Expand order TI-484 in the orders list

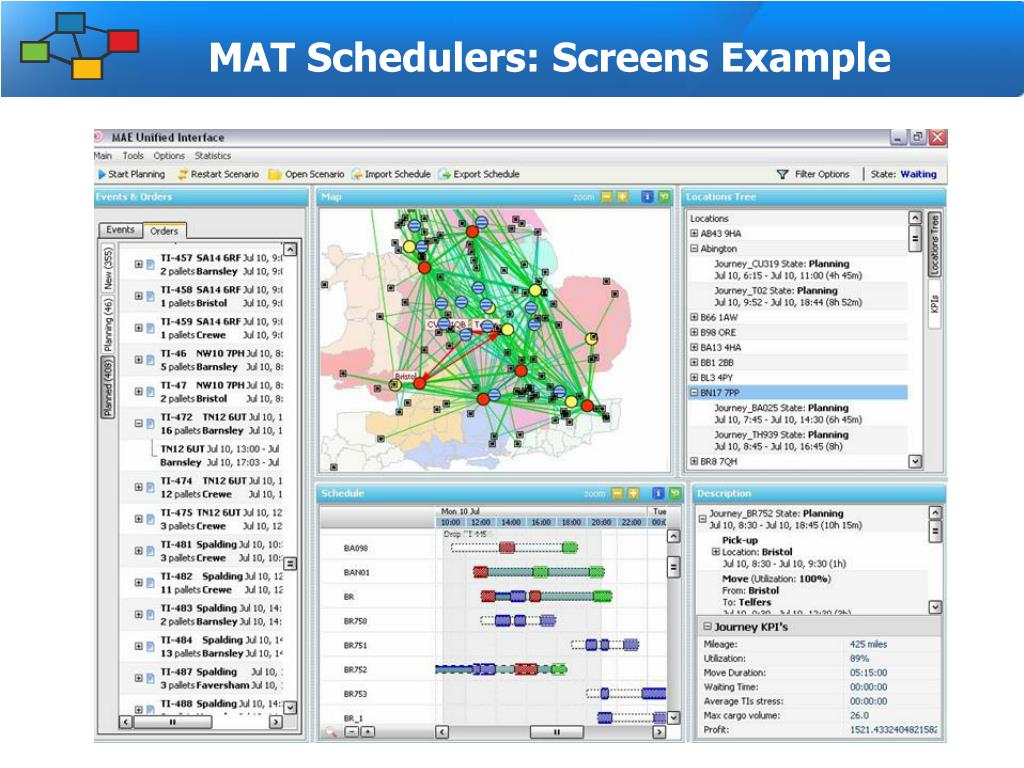tap(138, 647)
